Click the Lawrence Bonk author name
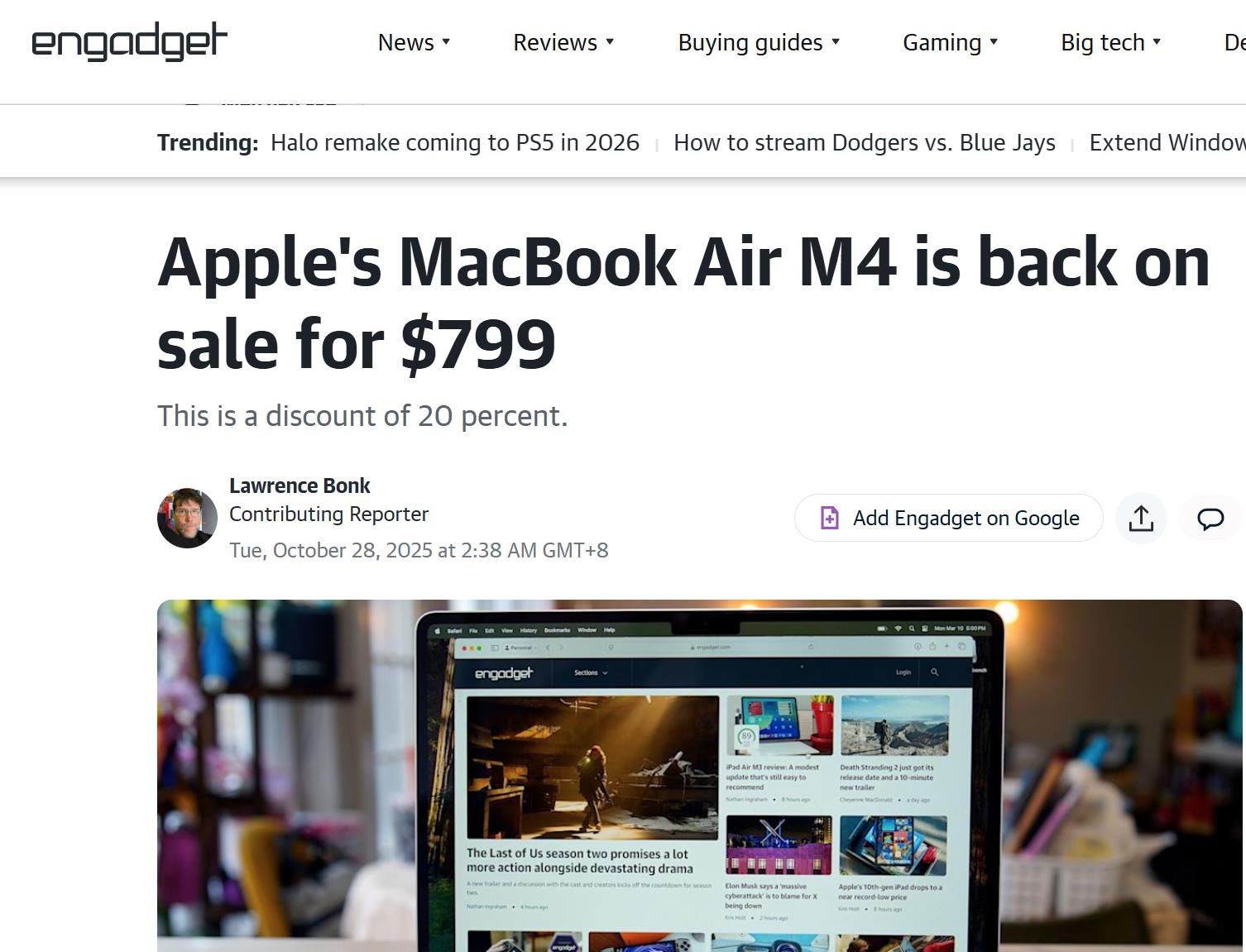This screenshot has width=1246, height=952. point(300,486)
